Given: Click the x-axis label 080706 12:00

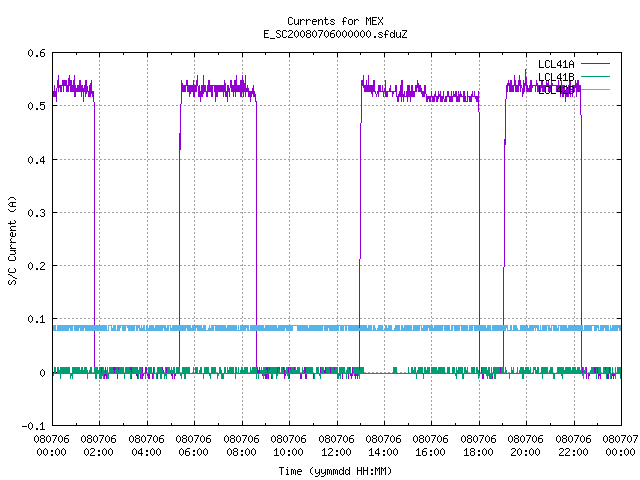Looking at the screenshot, I should pos(336,446).
